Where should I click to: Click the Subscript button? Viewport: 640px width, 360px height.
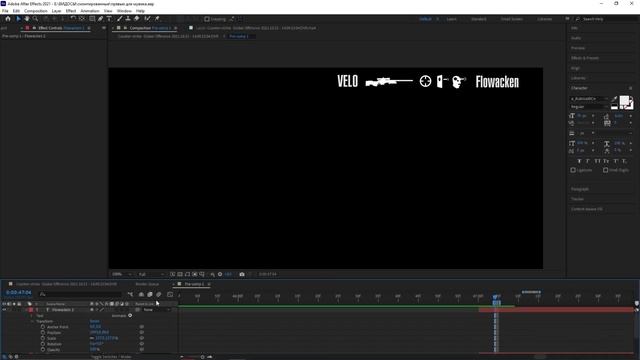tap(624, 161)
